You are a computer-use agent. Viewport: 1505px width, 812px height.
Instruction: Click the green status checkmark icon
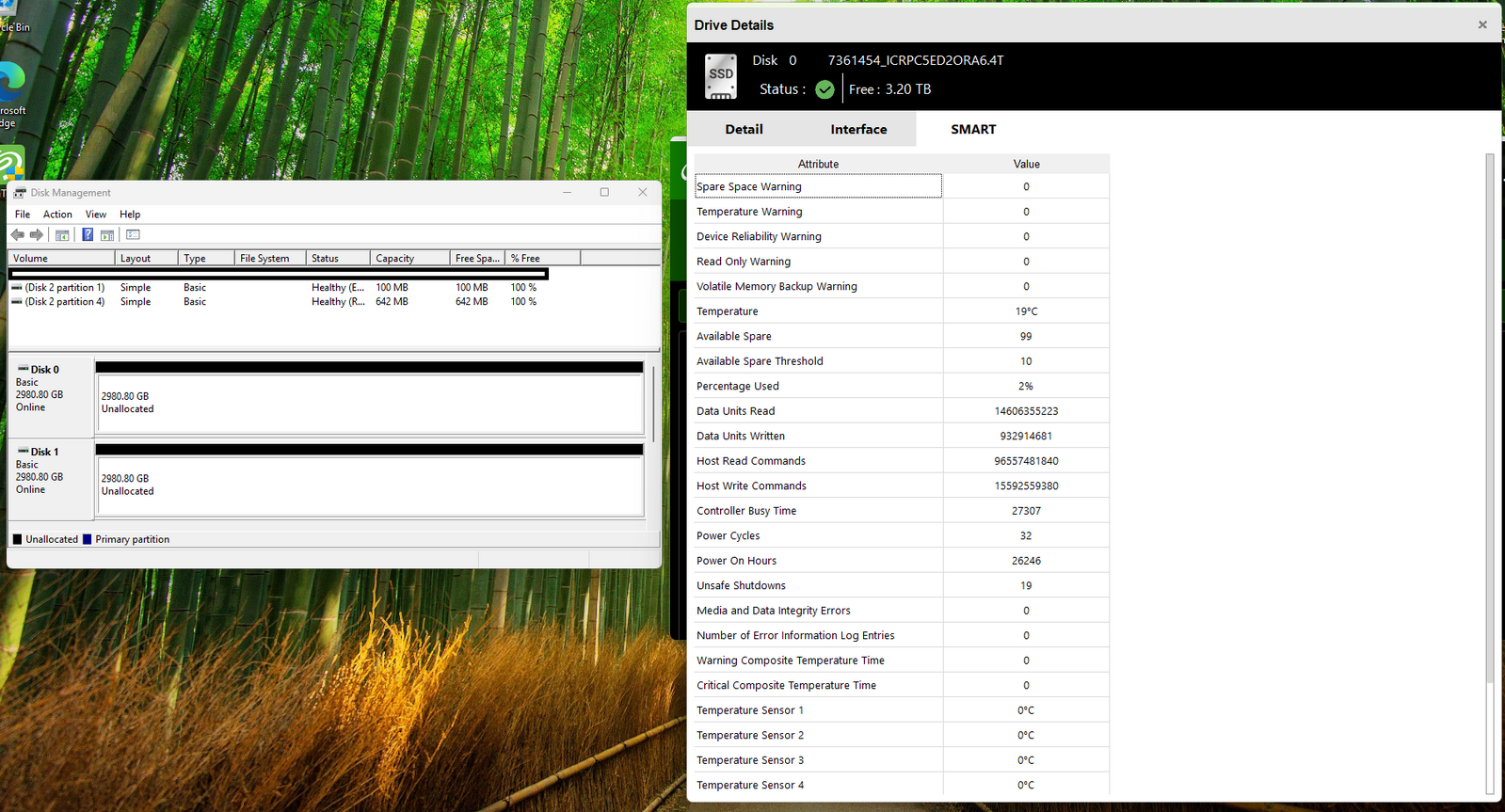(x=825, y=89)
